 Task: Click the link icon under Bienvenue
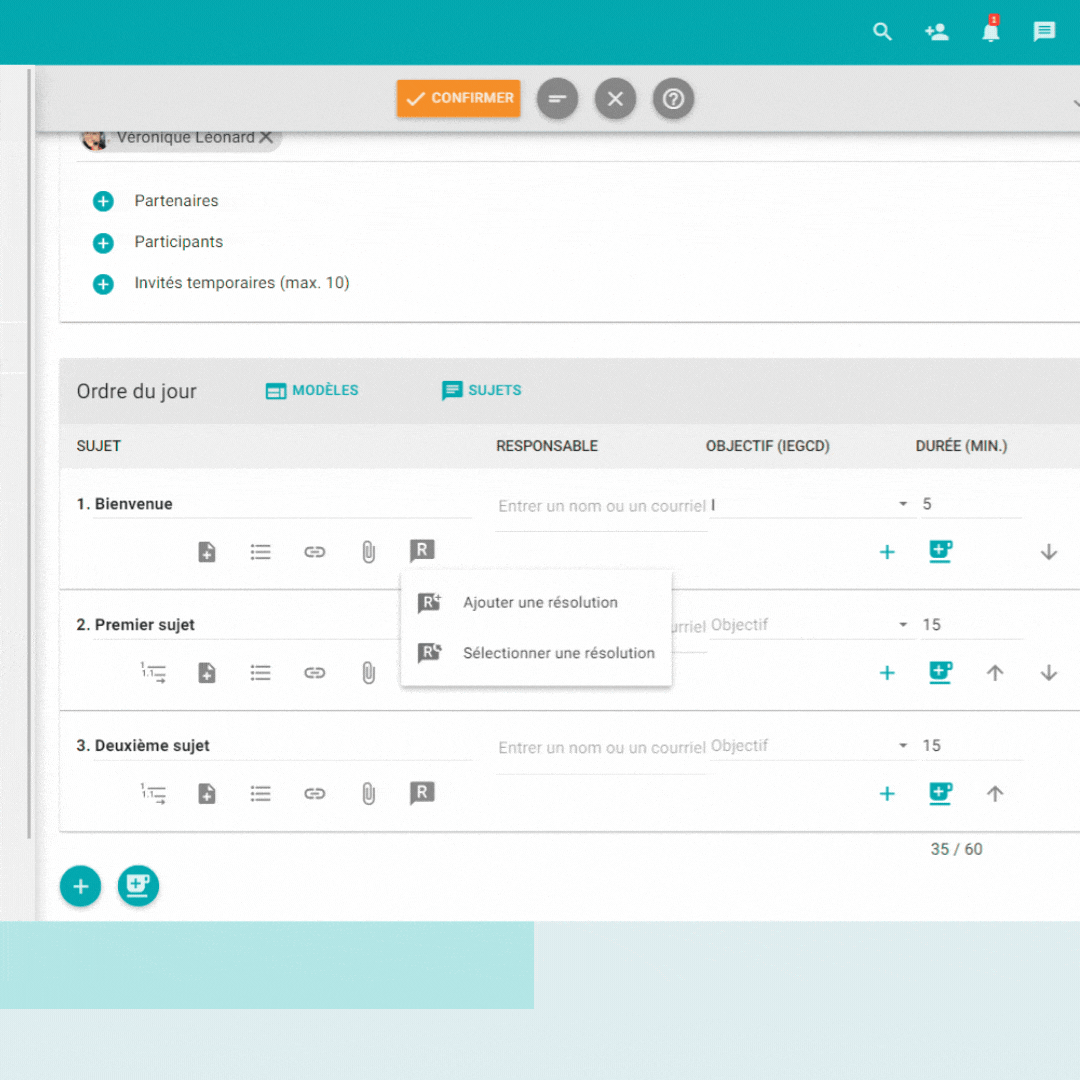click(315, 552)
